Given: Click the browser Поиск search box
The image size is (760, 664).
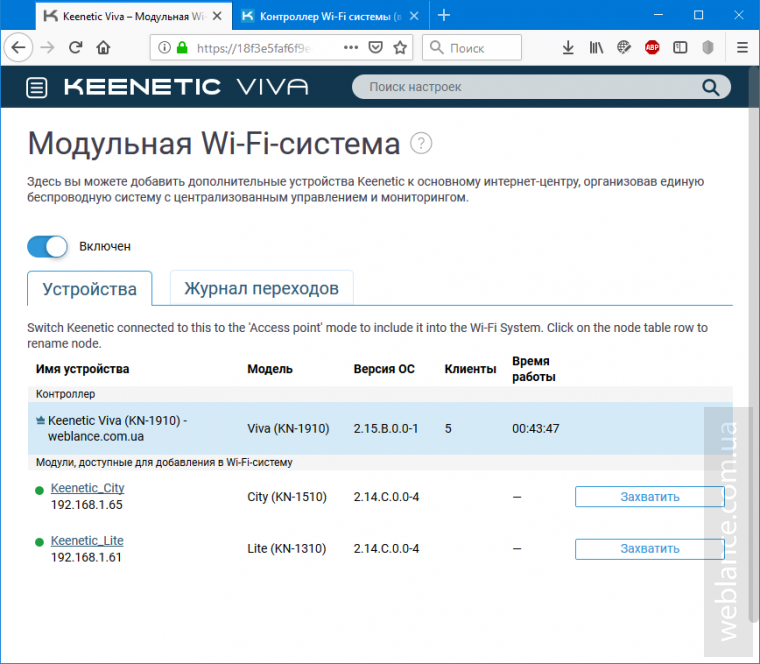Looking at the screenshot, I should [472, 47].
